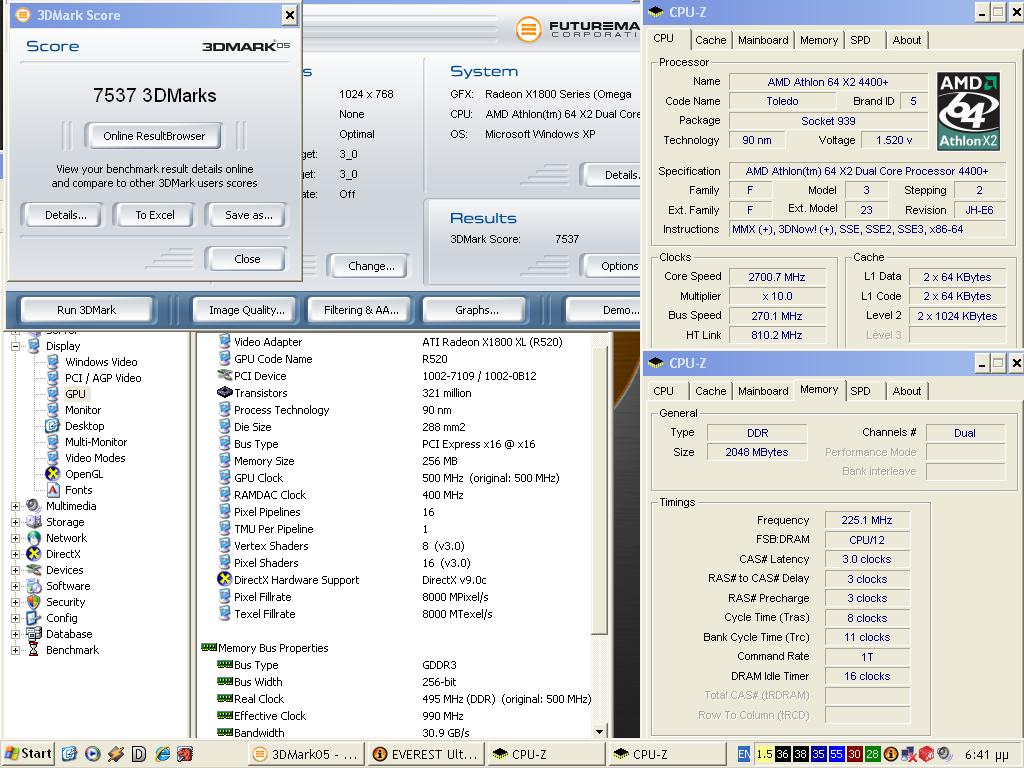Viewport: 1024px width, 768px height.
Task: Export score with To Excel button
Action: [x=154, y=215]
